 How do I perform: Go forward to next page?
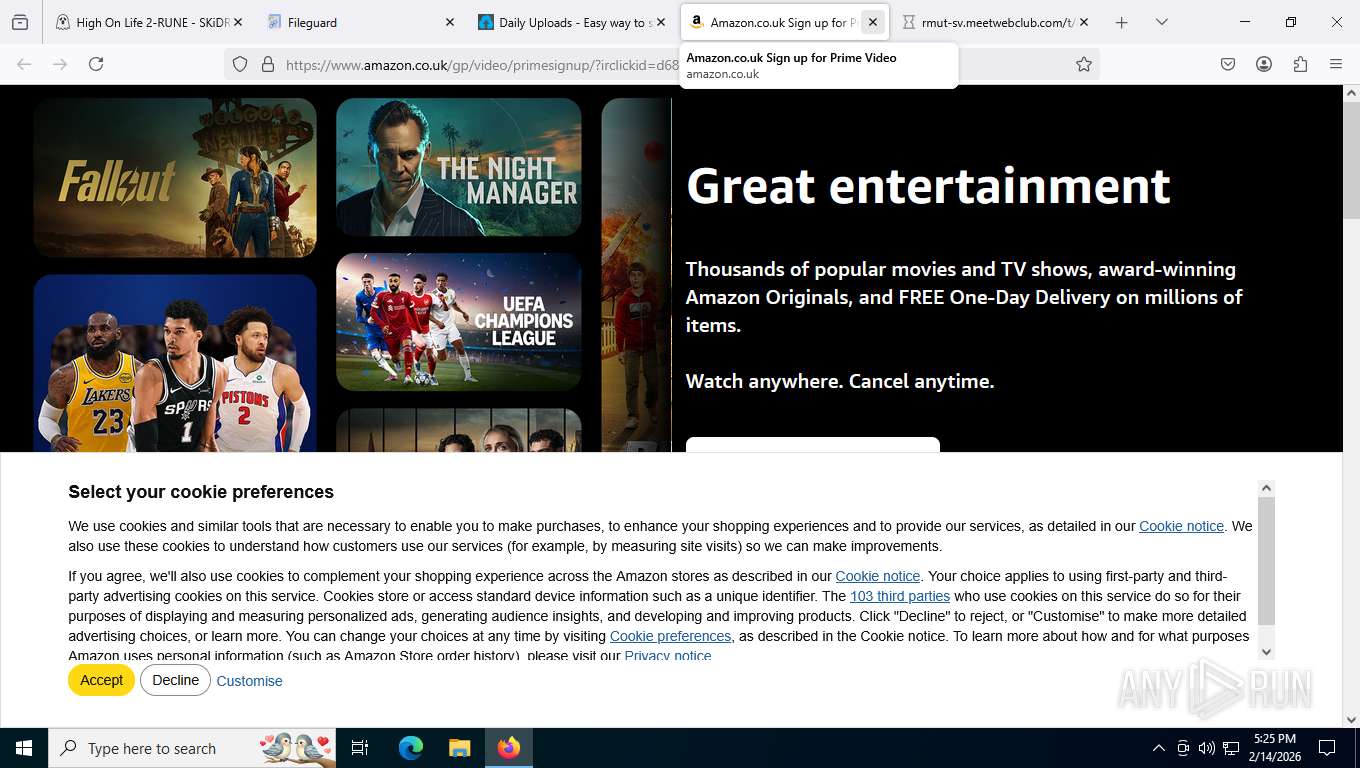[x=60, y=64]
